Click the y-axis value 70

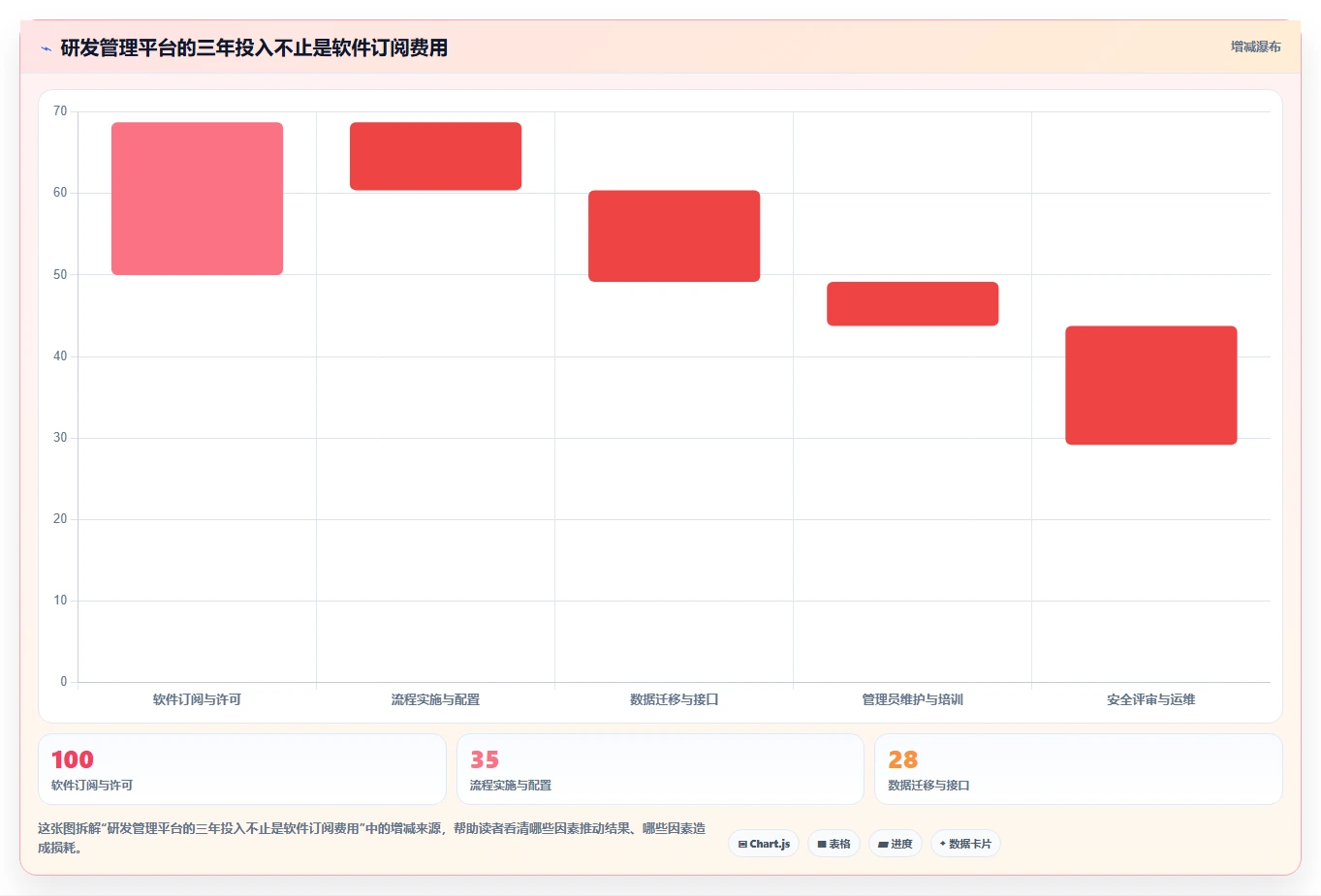(x=60, y=111)
